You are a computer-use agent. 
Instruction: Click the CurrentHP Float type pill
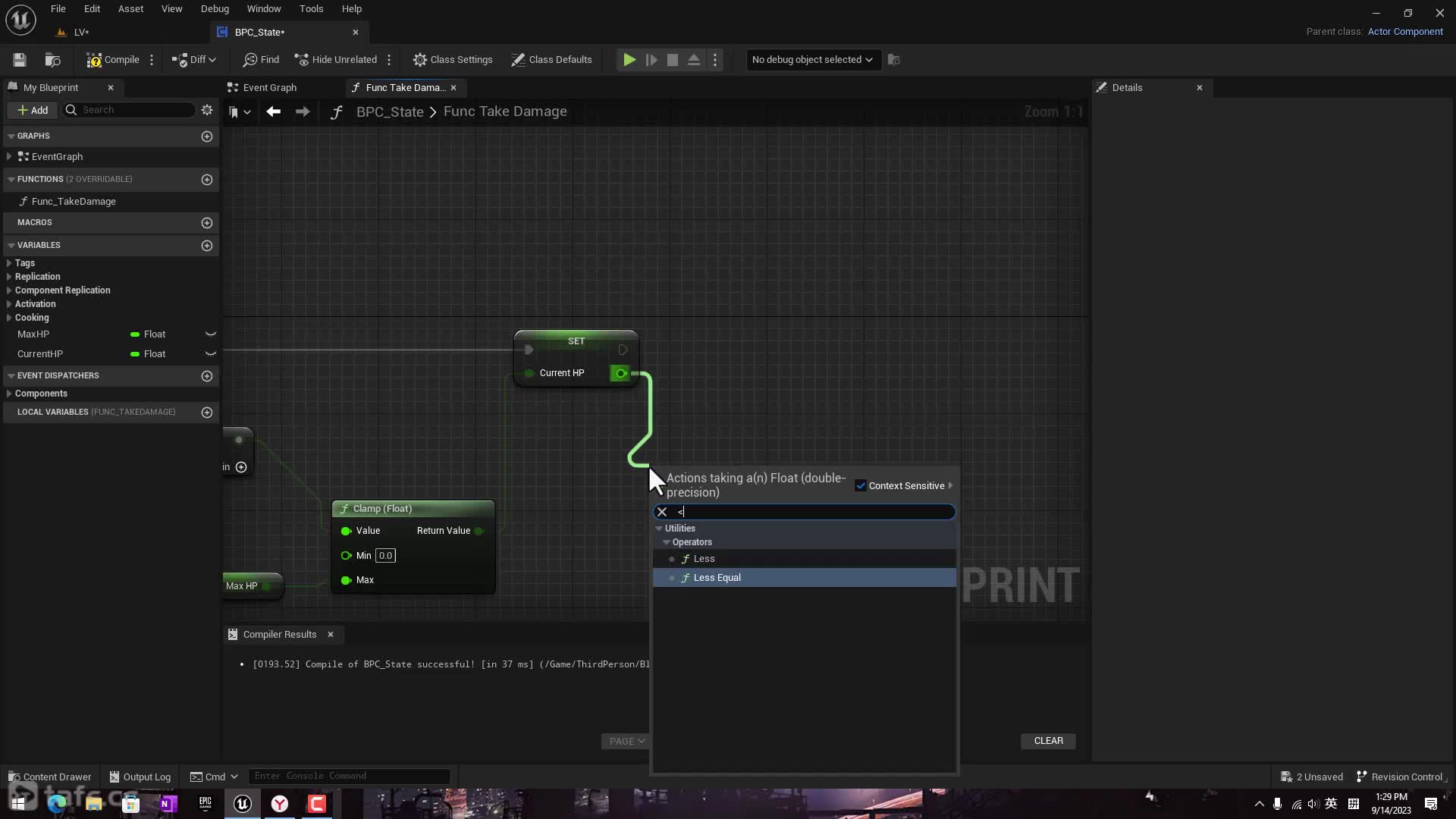(x=148, y=354)
